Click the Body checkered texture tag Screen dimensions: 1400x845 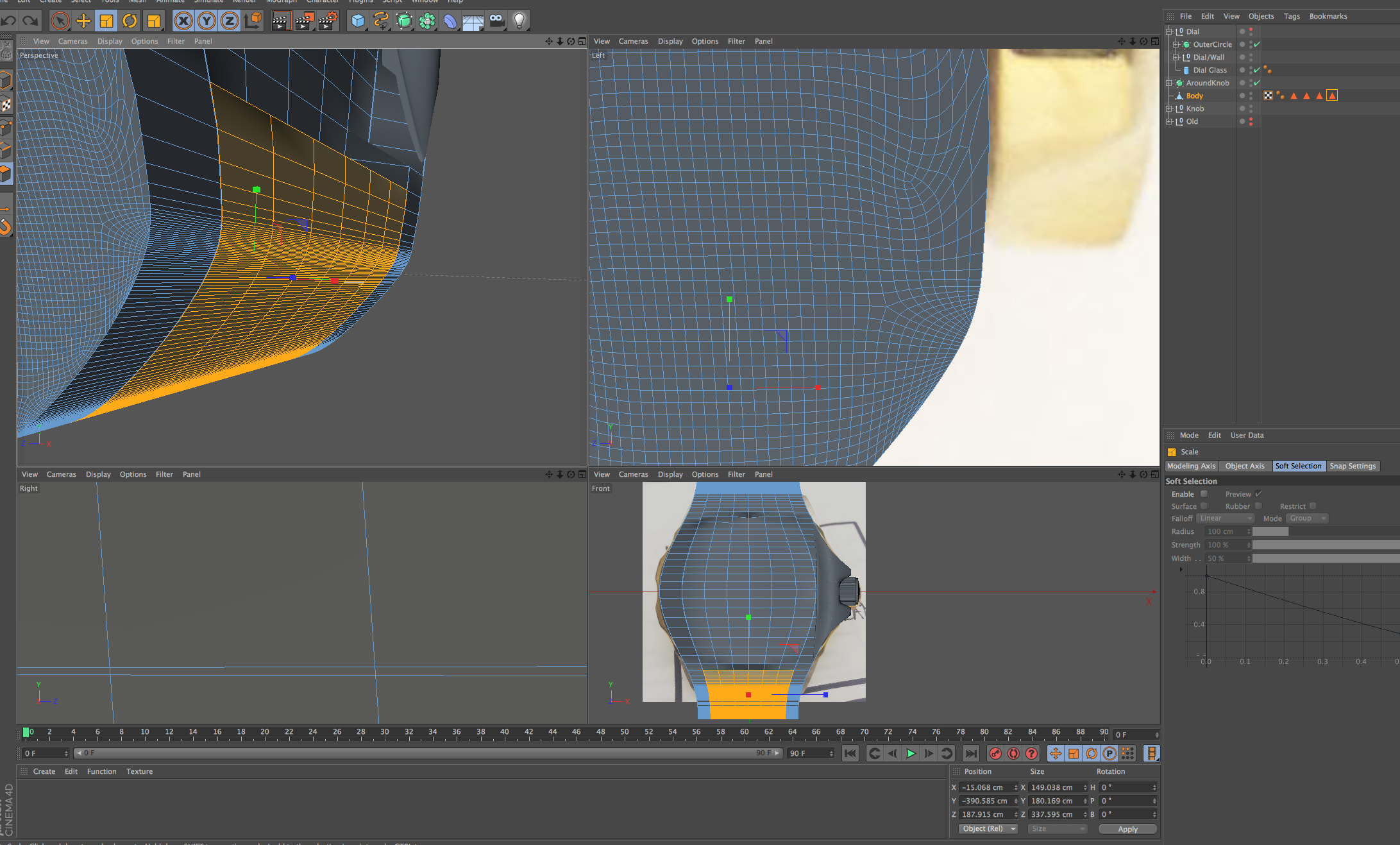[1268, 96]
